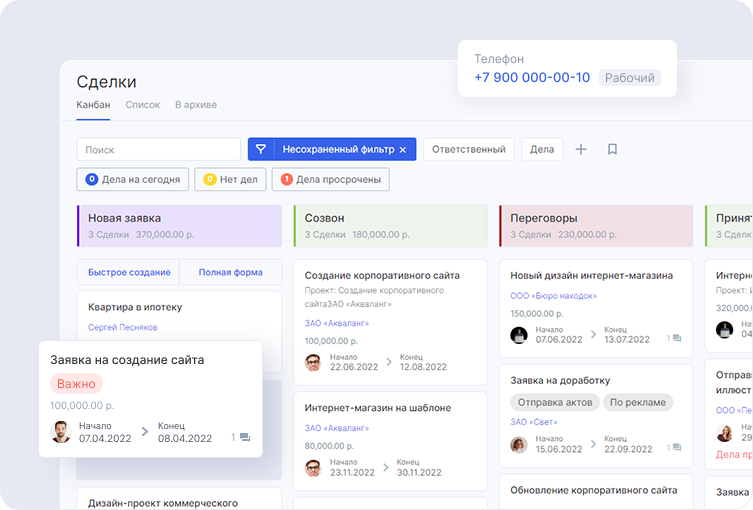753x510 pixels.
Task: Switch to the Список tab
Action: pos(142,105)
